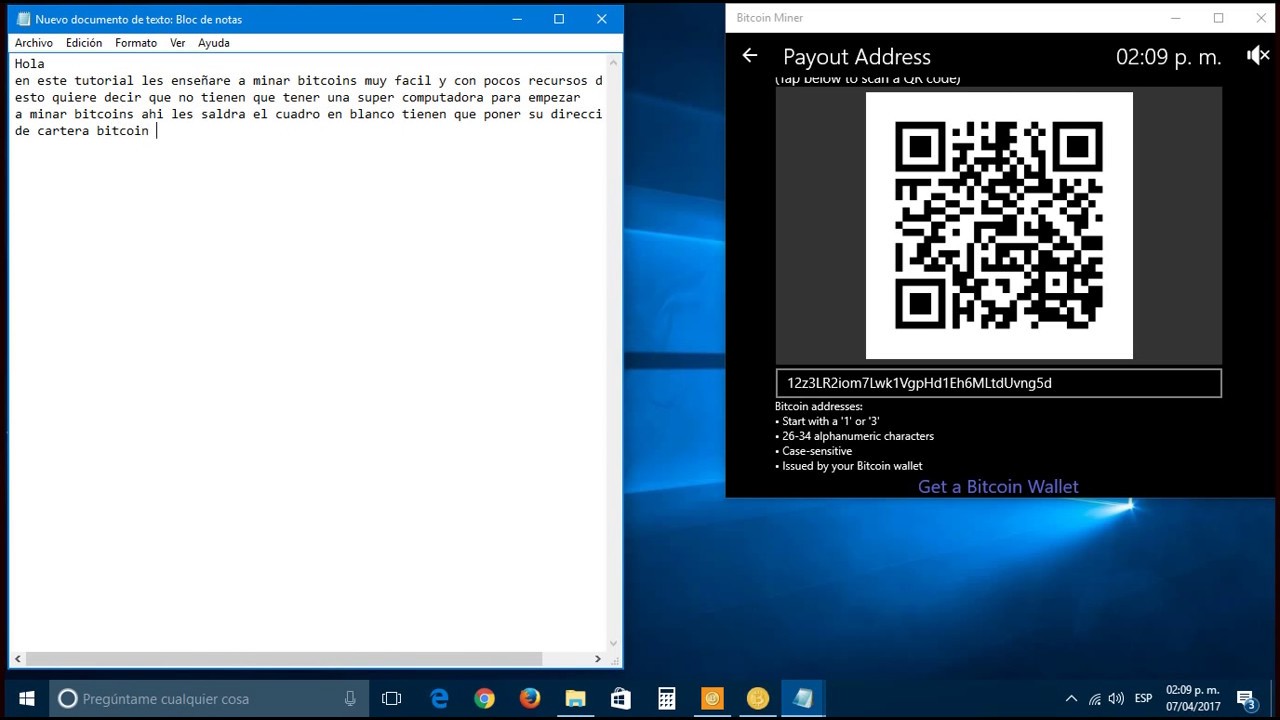Open the volume tray icon

[x=1116, y=698]
